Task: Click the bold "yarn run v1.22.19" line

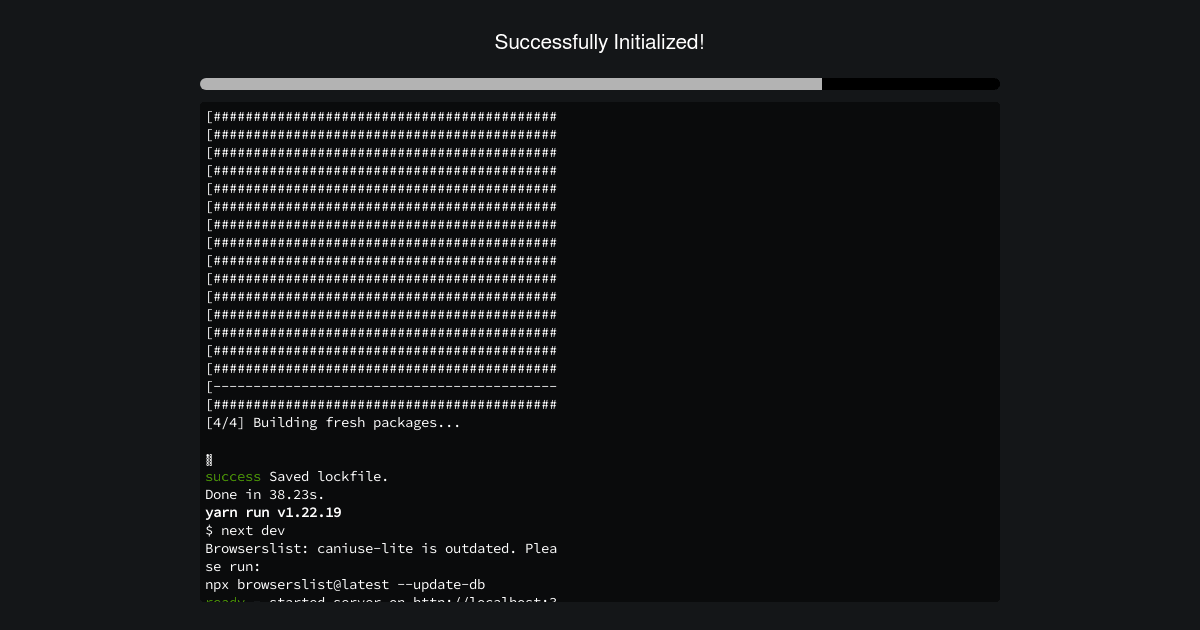Action: tap(273, 512)
